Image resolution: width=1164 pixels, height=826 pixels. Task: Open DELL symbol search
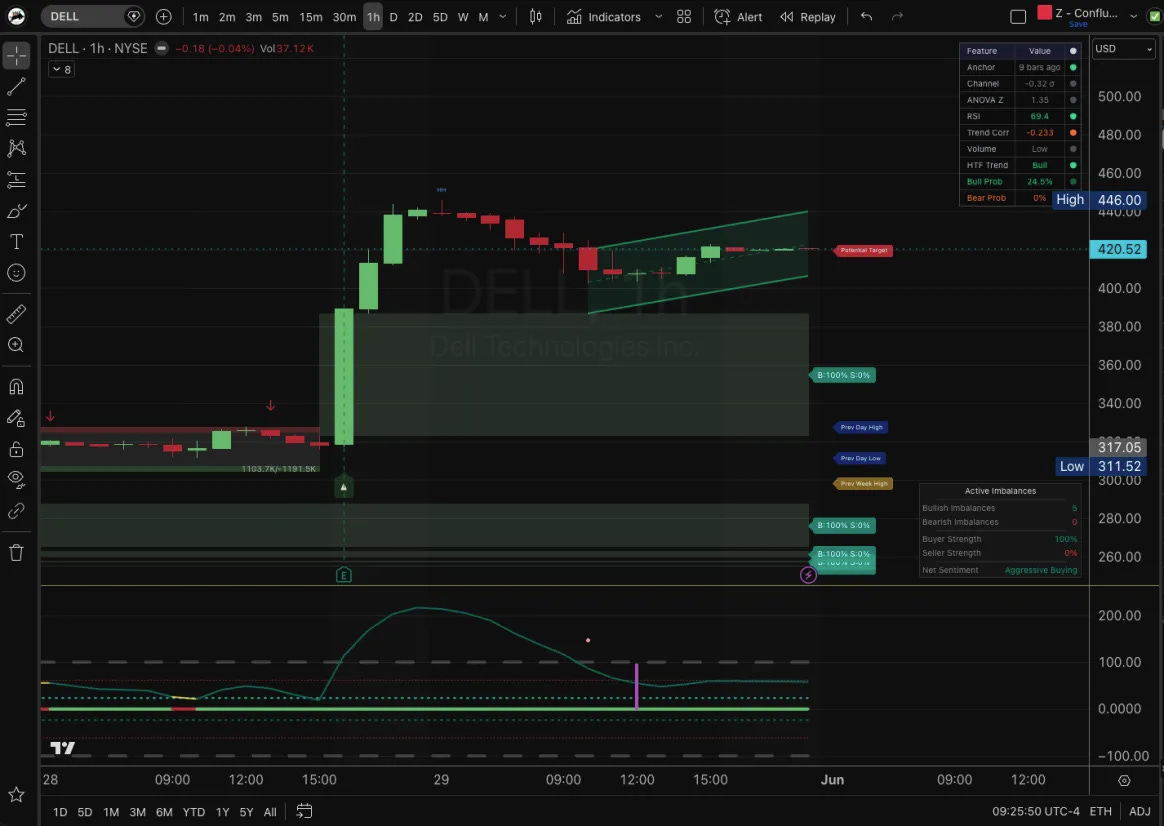[91, 16]
